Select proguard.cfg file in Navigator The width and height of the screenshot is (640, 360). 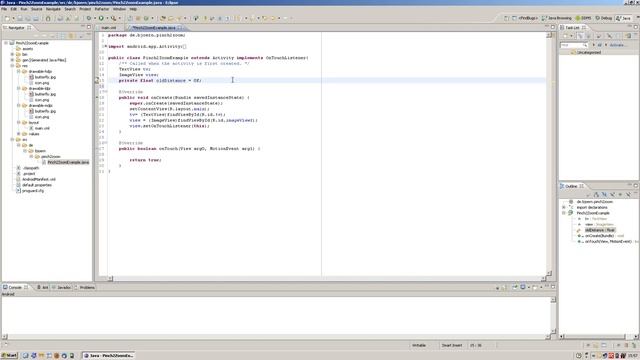tap(33, 191)
